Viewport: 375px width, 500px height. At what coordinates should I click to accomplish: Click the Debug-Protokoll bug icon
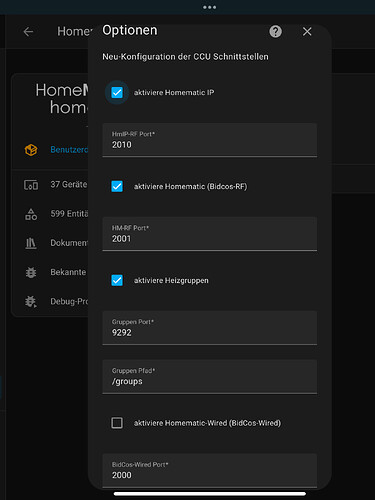pos(31,301)
